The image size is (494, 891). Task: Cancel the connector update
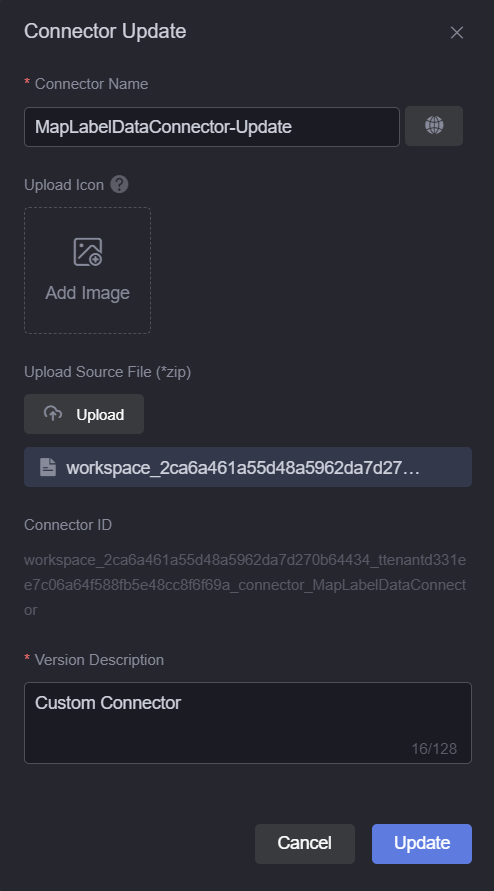pos(305,843)
